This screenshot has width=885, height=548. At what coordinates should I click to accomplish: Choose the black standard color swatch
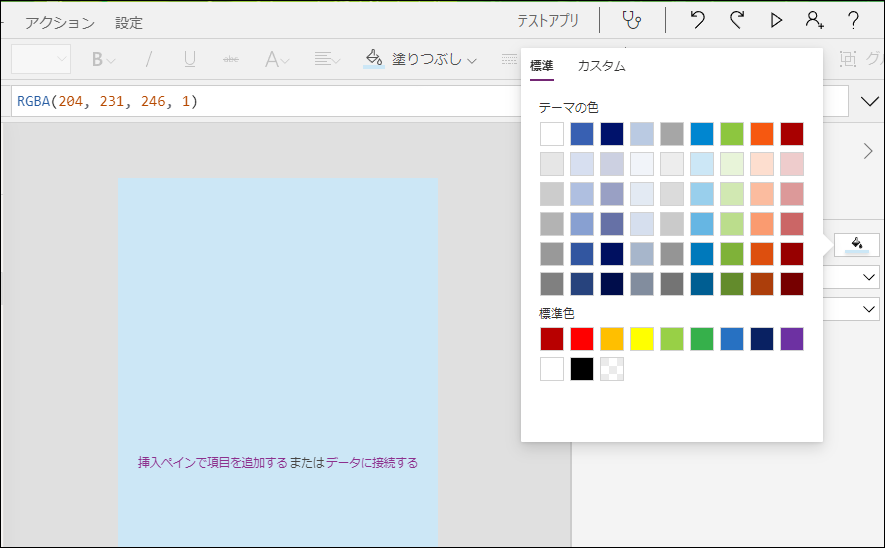pos(582,369)
